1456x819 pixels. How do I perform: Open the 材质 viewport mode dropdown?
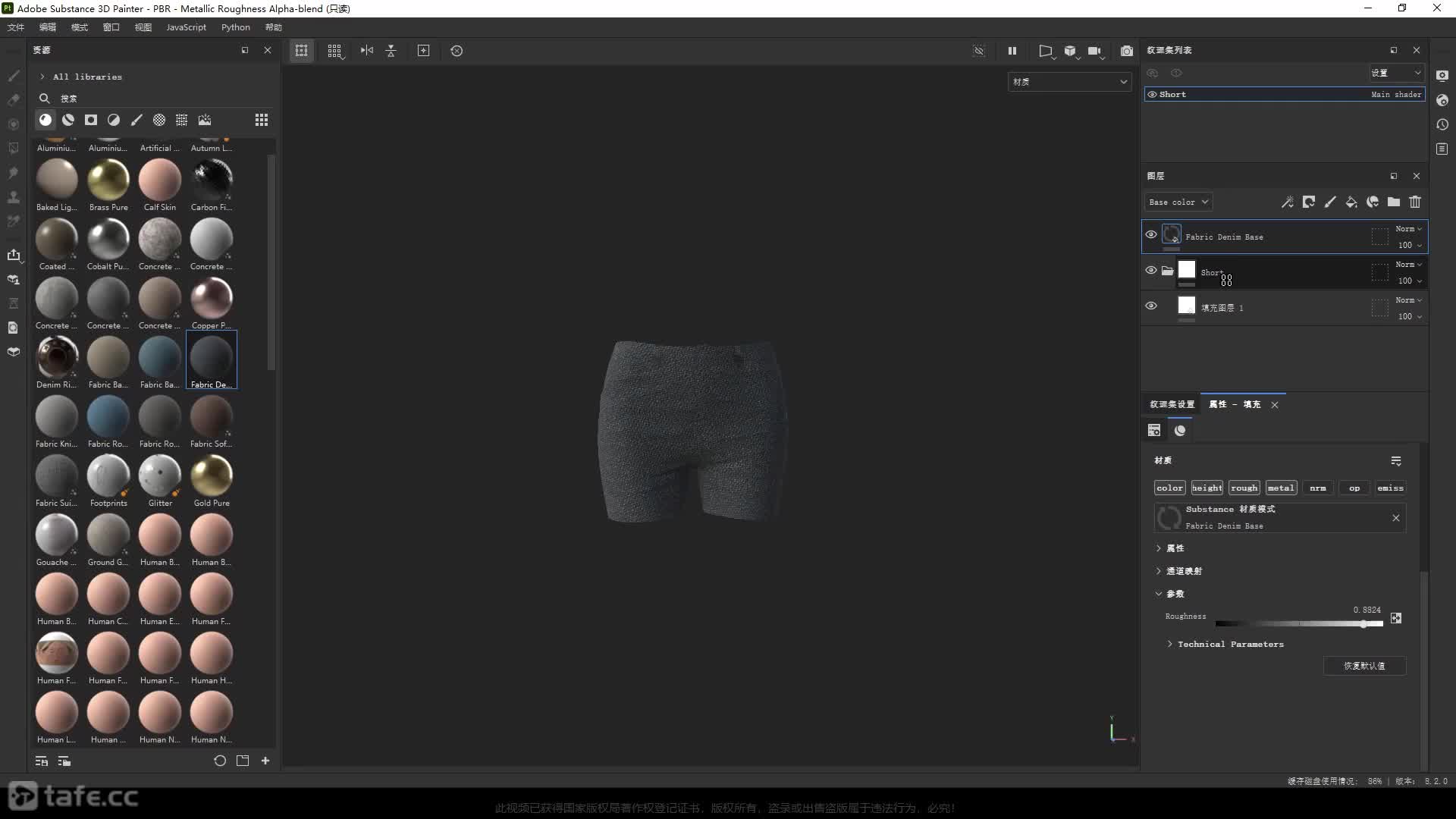point(1070,82)
